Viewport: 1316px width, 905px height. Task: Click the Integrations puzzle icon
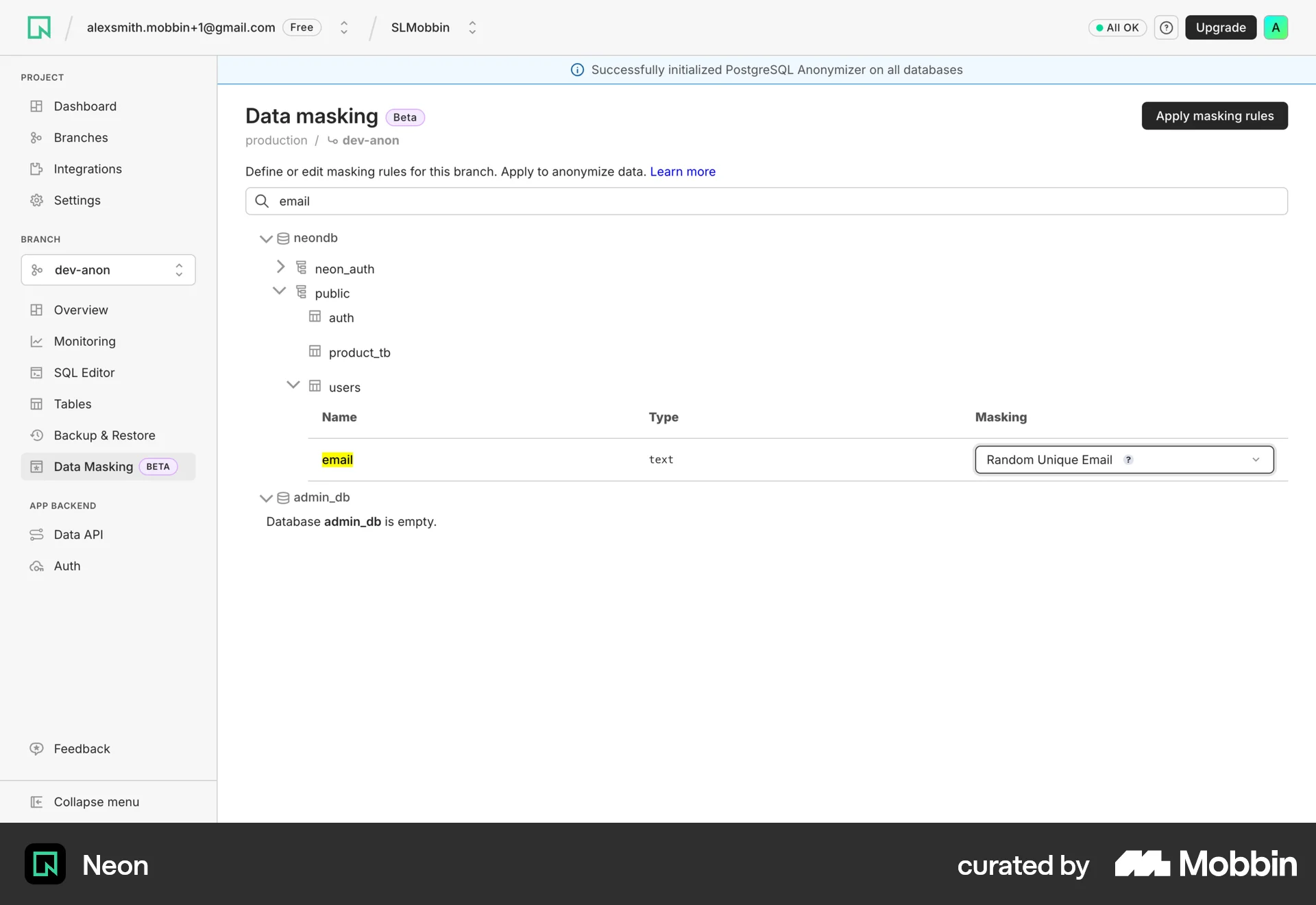tap(36, 169)
